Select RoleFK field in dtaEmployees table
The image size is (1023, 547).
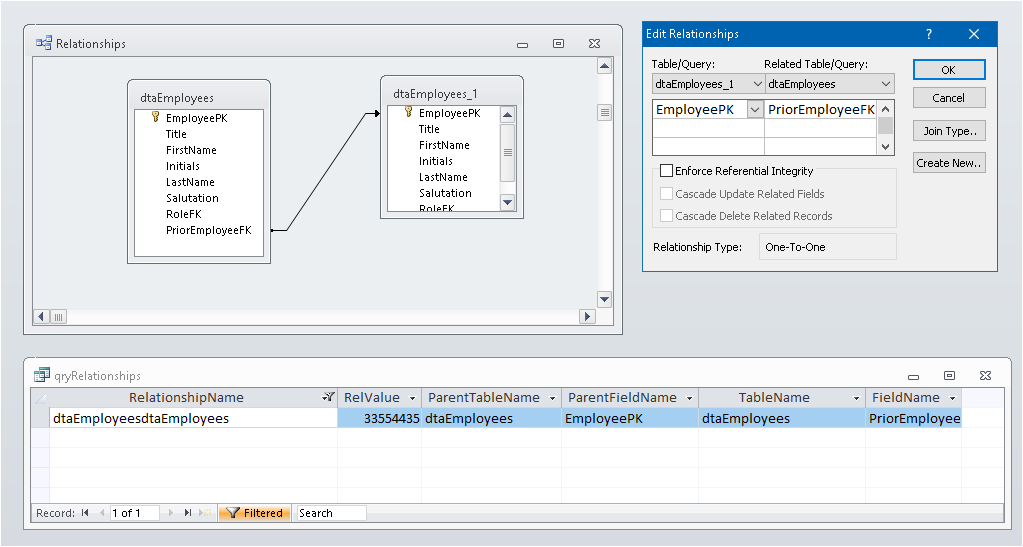point(184,214)
